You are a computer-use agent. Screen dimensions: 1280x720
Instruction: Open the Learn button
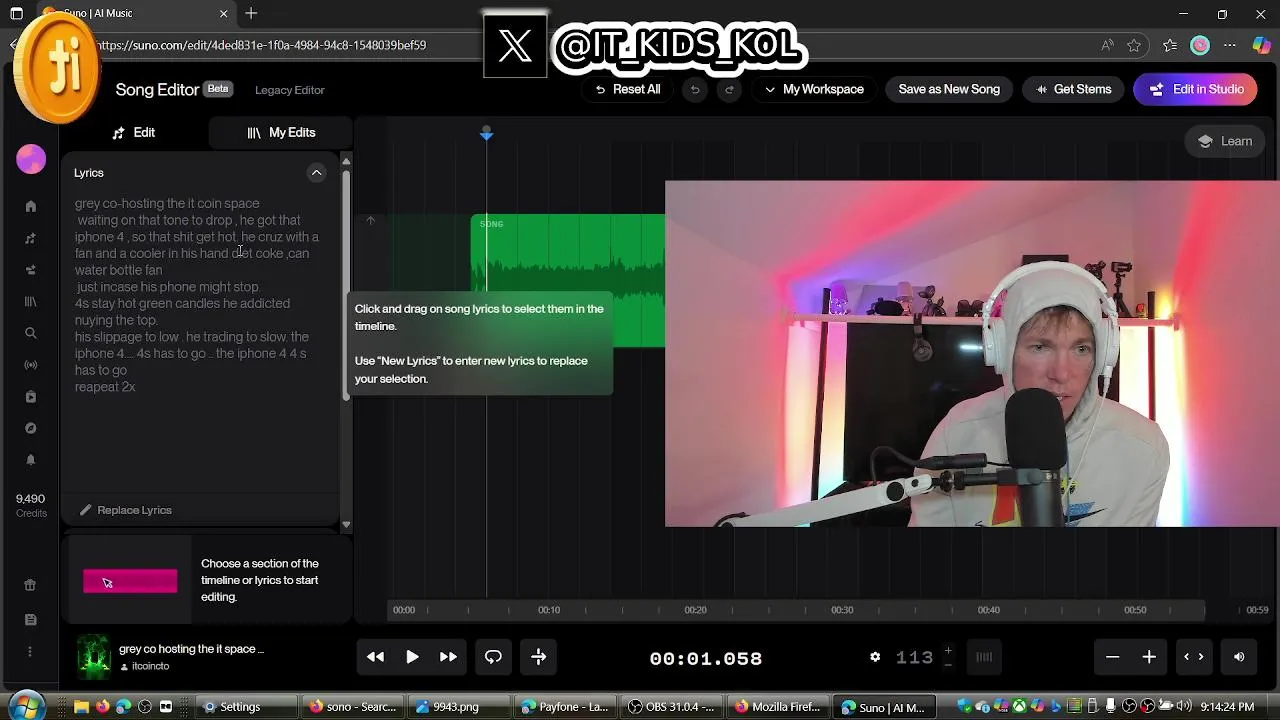(x=1225, y=141)
